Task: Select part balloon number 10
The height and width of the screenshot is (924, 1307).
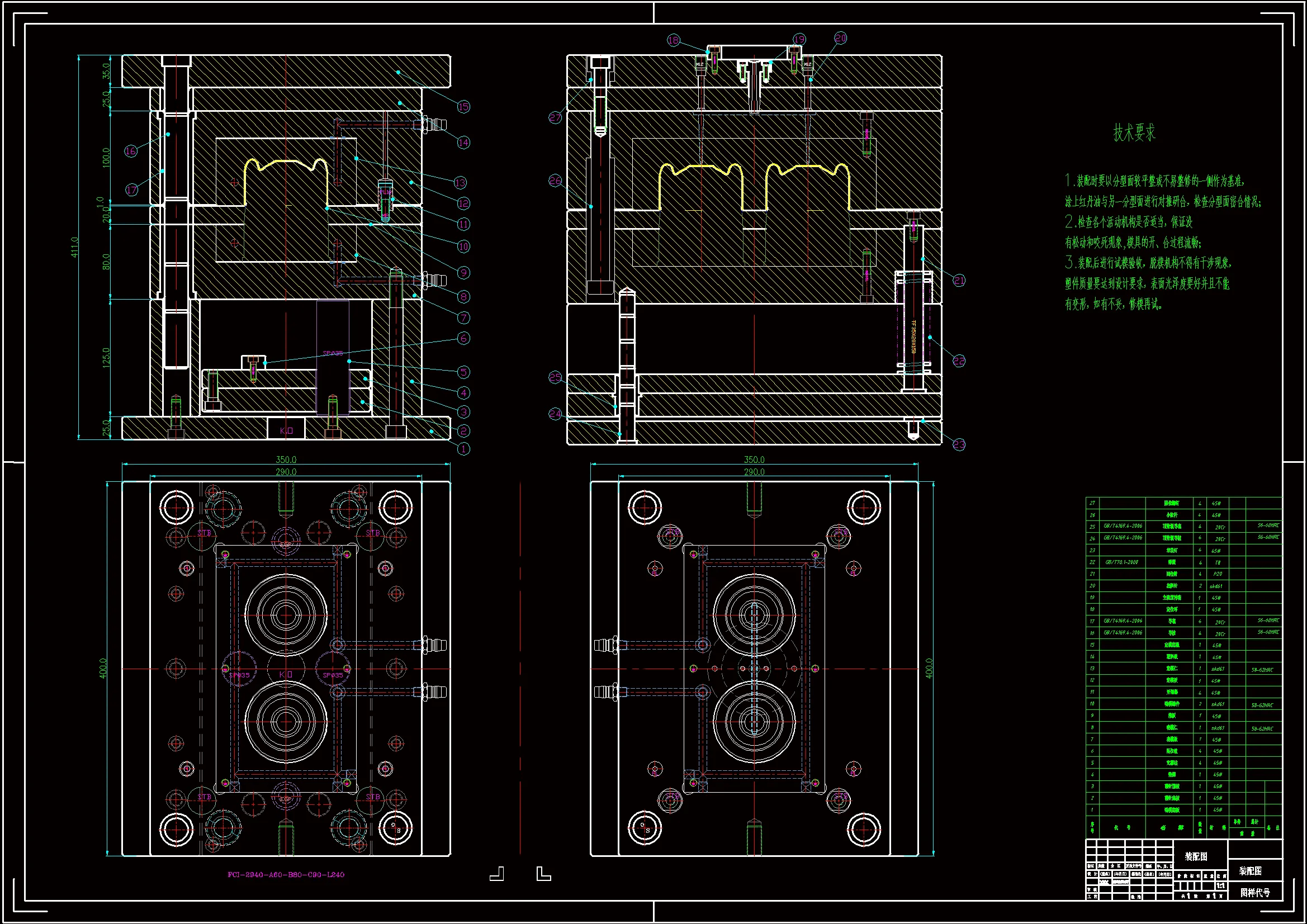Action: point(463,247)
